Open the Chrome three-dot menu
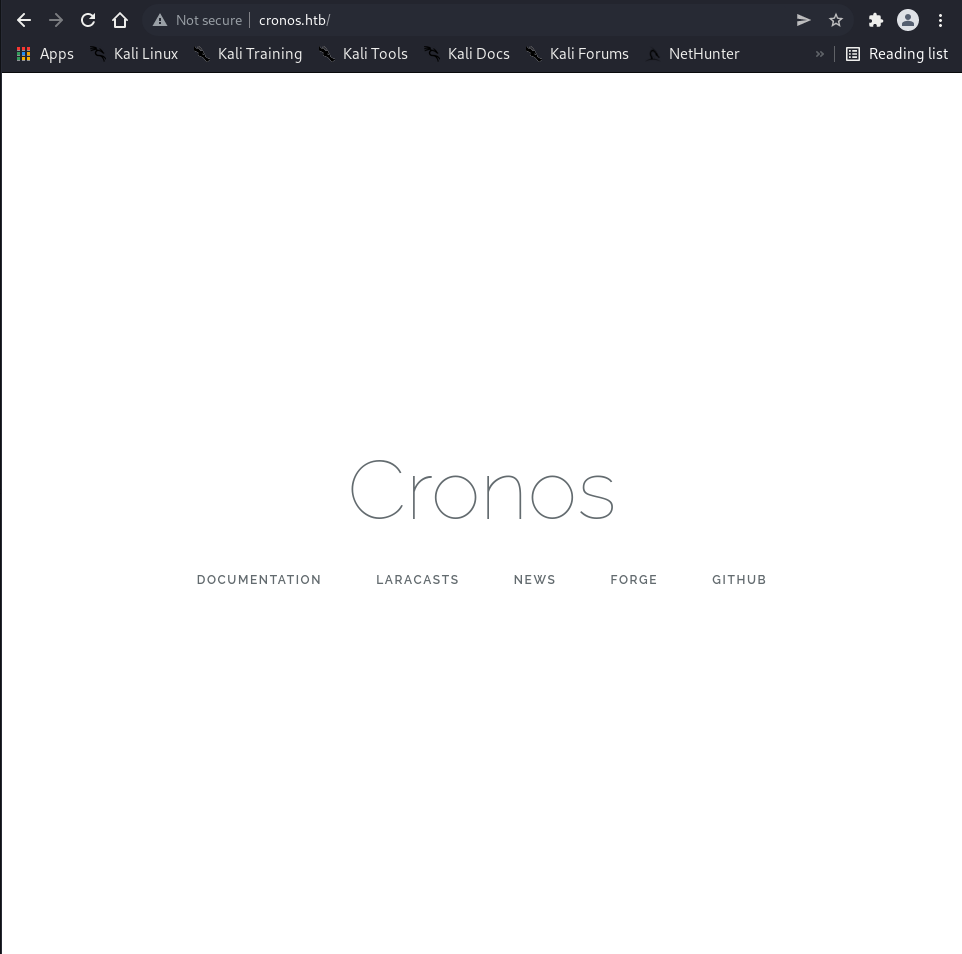The height and width of the screenshot is (954, 962). 941,20
